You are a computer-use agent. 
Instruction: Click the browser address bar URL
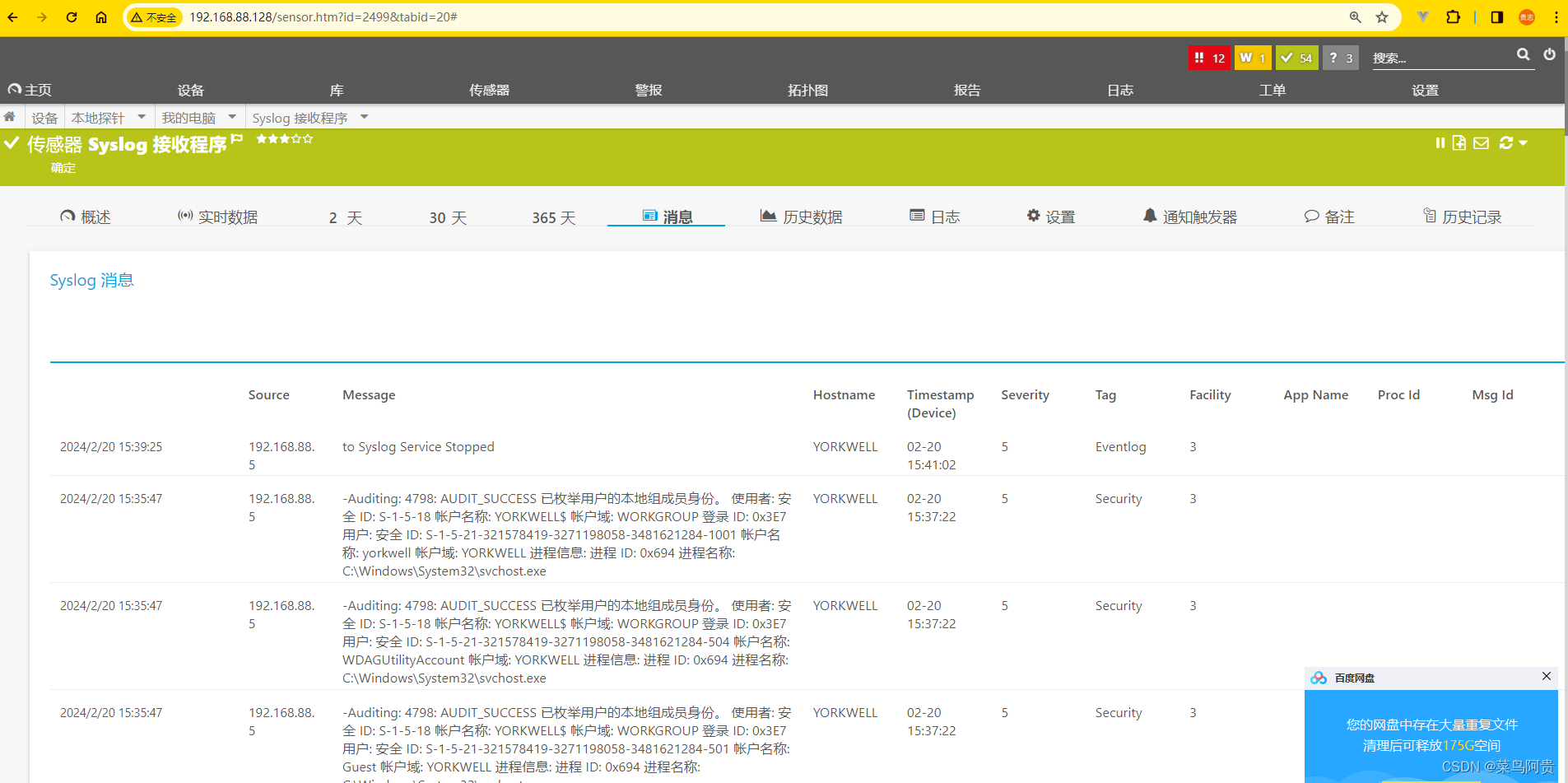[323, 16]
